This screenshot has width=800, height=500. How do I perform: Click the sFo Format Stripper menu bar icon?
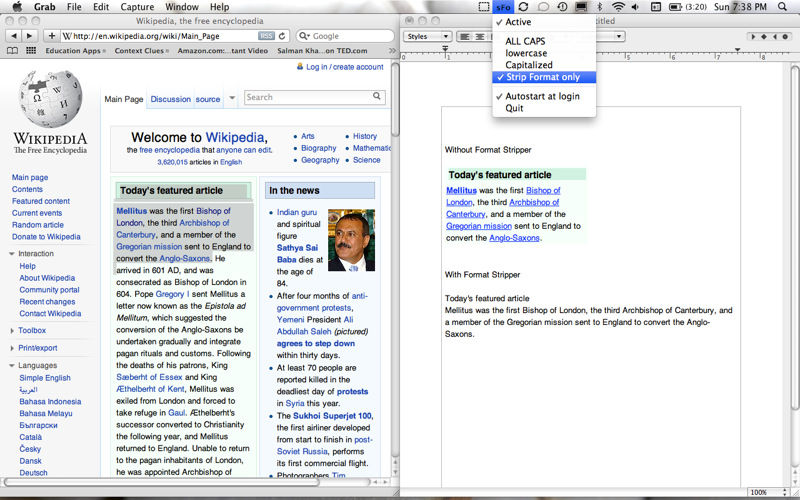503,7
